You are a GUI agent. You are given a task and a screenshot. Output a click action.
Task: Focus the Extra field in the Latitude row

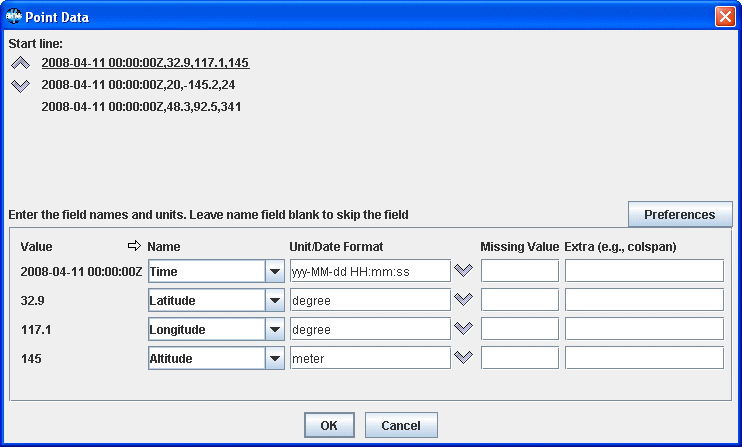tap(644, 300)
